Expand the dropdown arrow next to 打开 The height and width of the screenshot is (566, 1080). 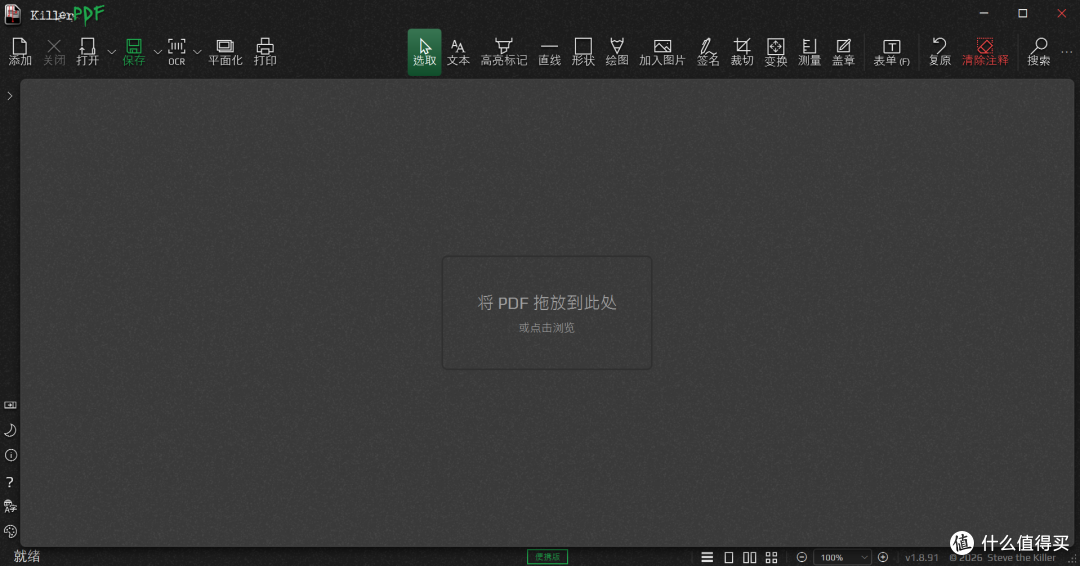point(112,52)
